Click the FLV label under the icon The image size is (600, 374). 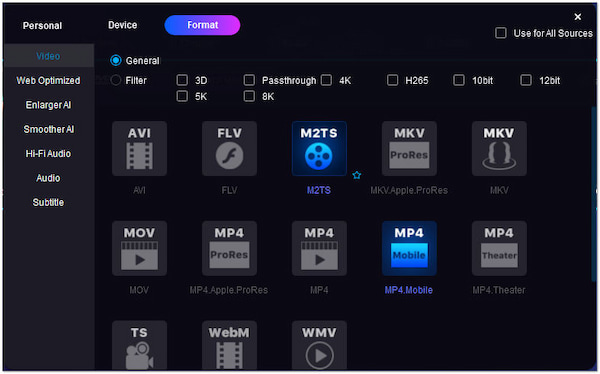229,190
